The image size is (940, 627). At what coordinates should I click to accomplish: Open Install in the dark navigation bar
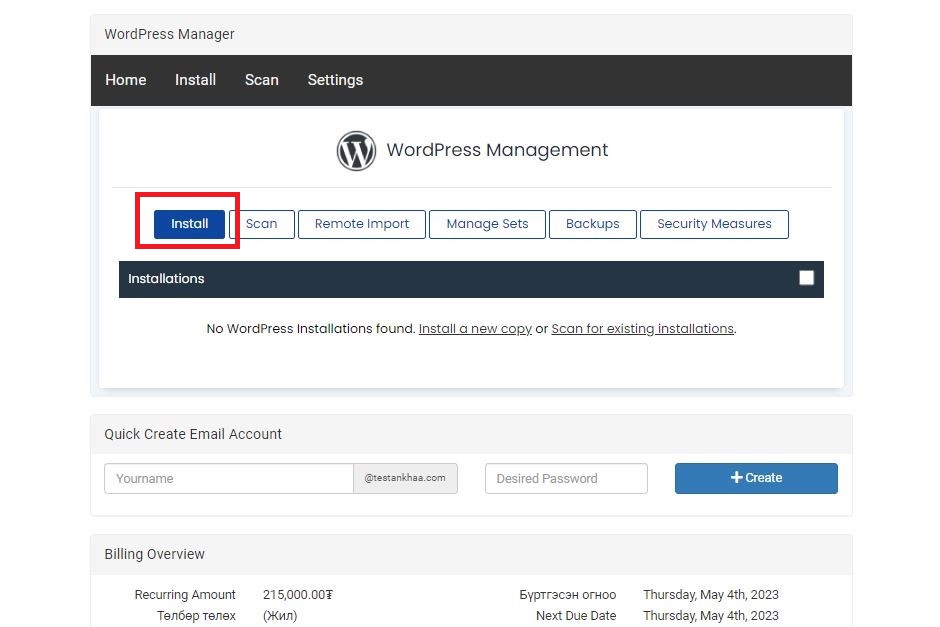tap(195, 80)
